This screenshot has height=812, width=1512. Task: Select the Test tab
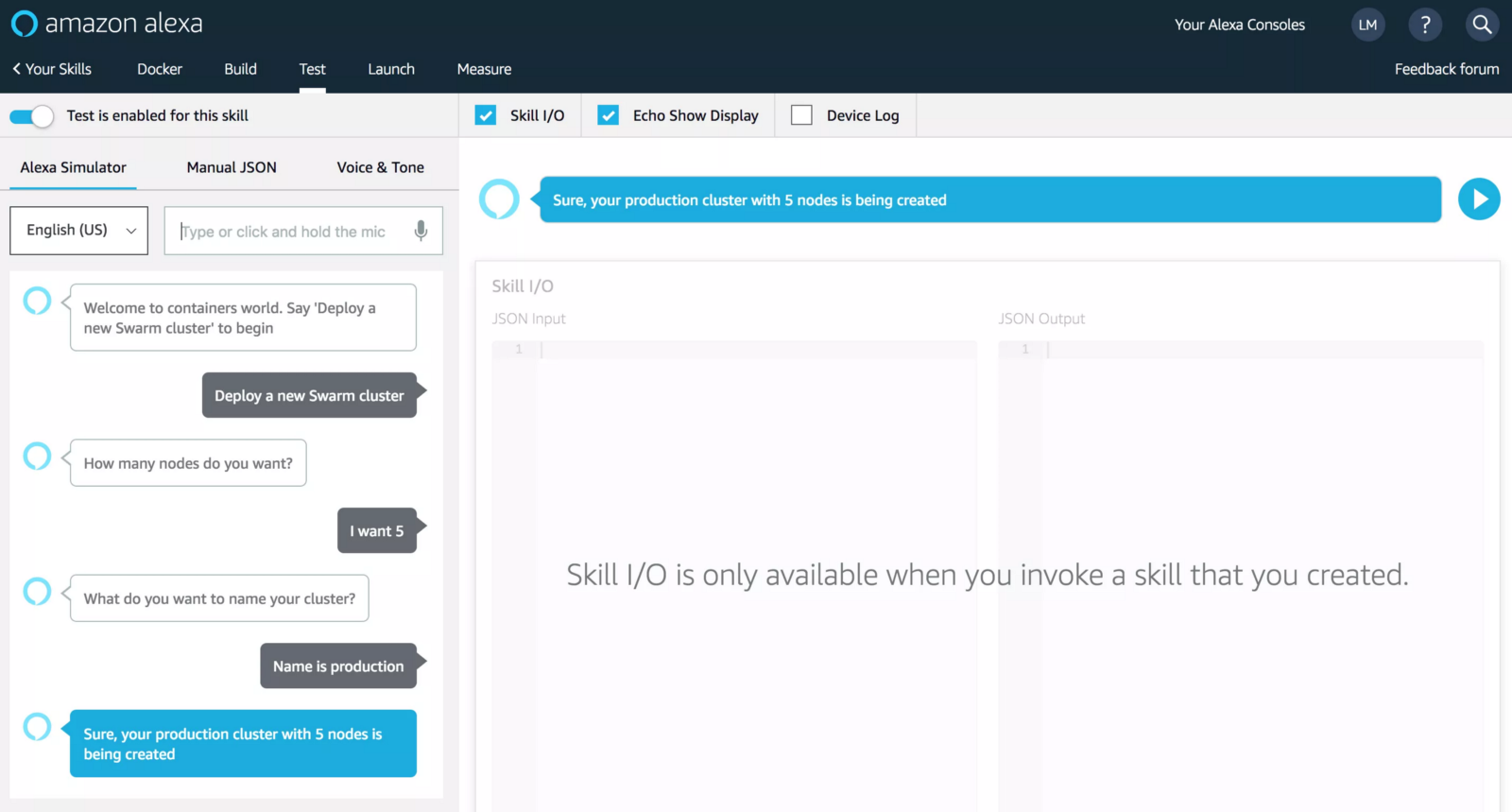[313, 69]
